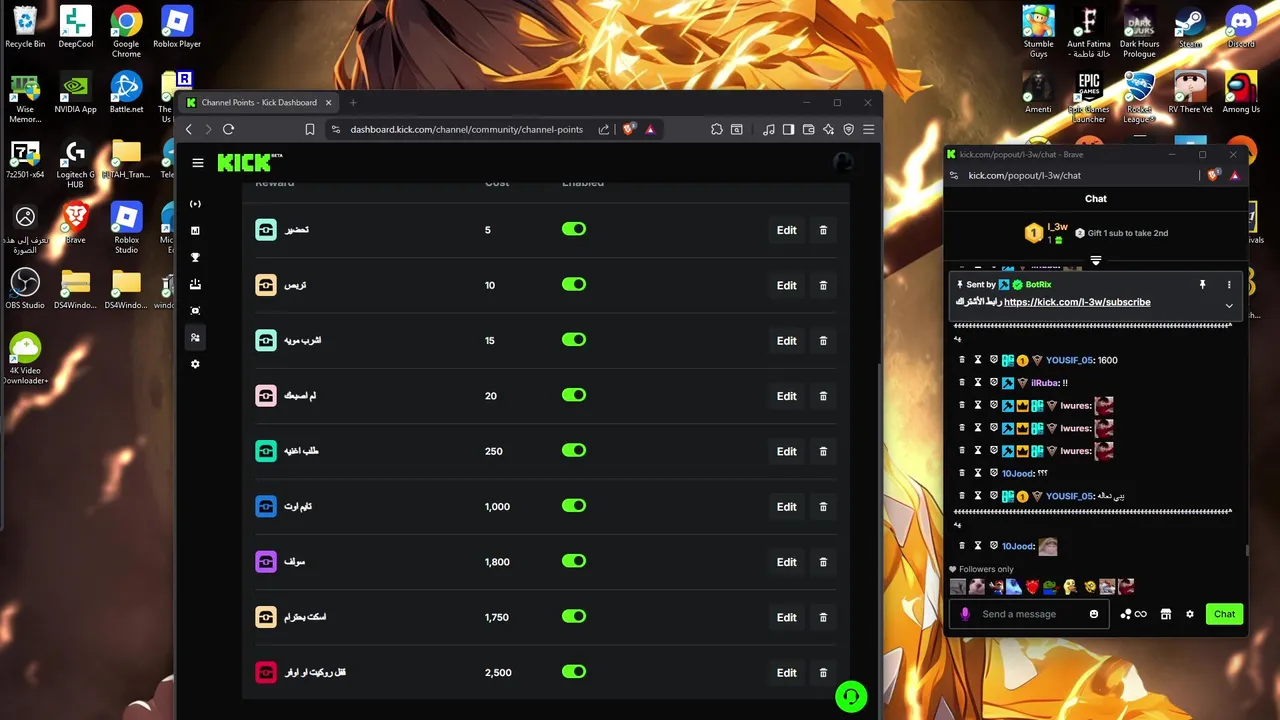Delete the reward costing 10 points
Screen dimensions: 1280x720
coord(823,285)
